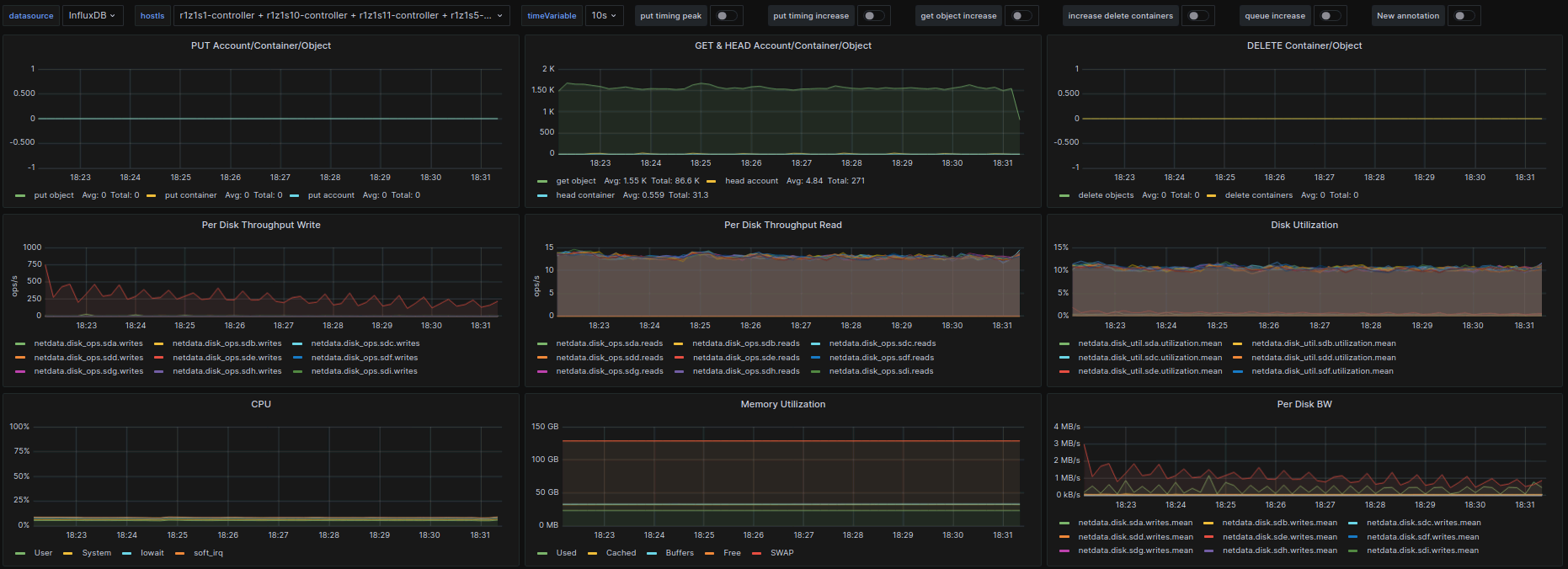Toggle the put timing peak annotation switch

[726, 16]
